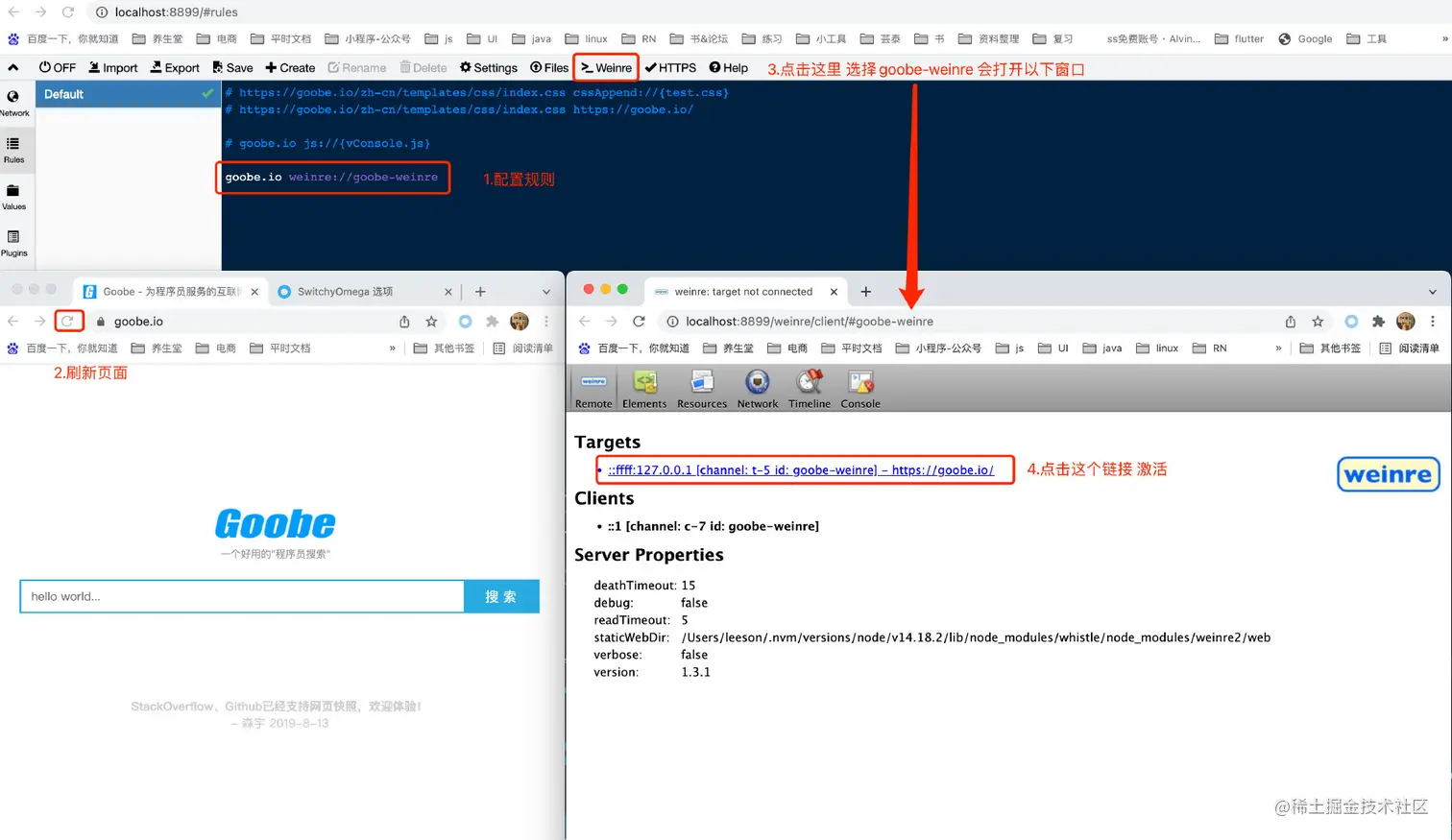Open the weinre Remote panel
Viewport: 1452px width, 840px height.
[x=593, y=389]
